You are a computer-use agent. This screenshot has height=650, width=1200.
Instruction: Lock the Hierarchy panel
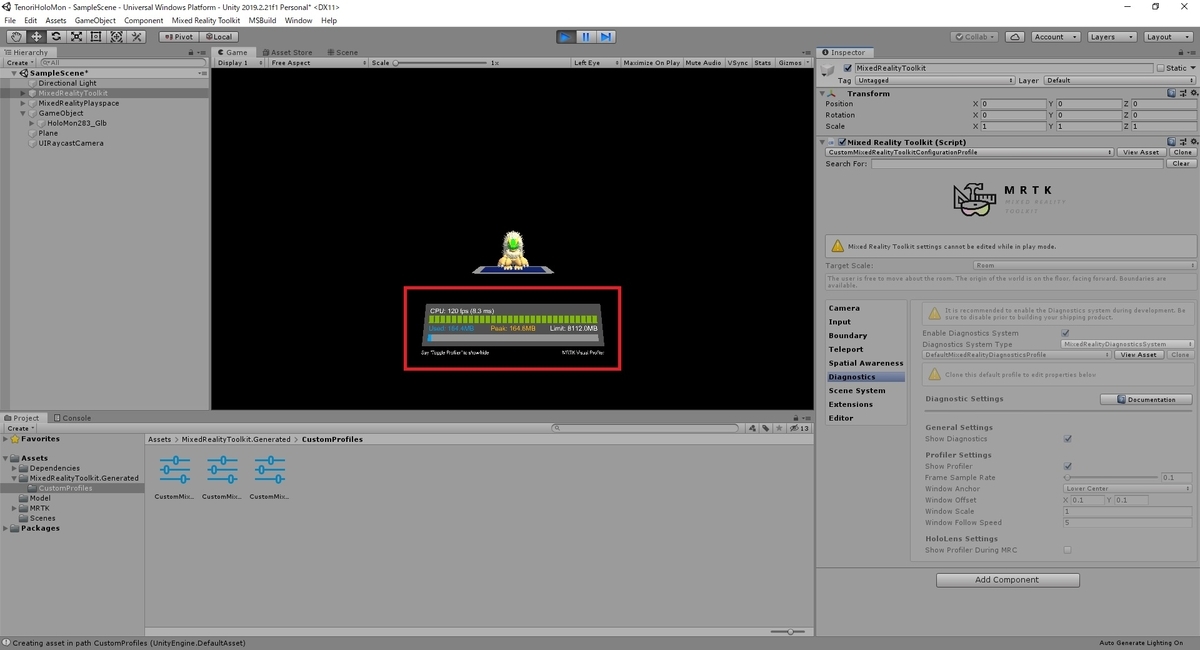191,52
